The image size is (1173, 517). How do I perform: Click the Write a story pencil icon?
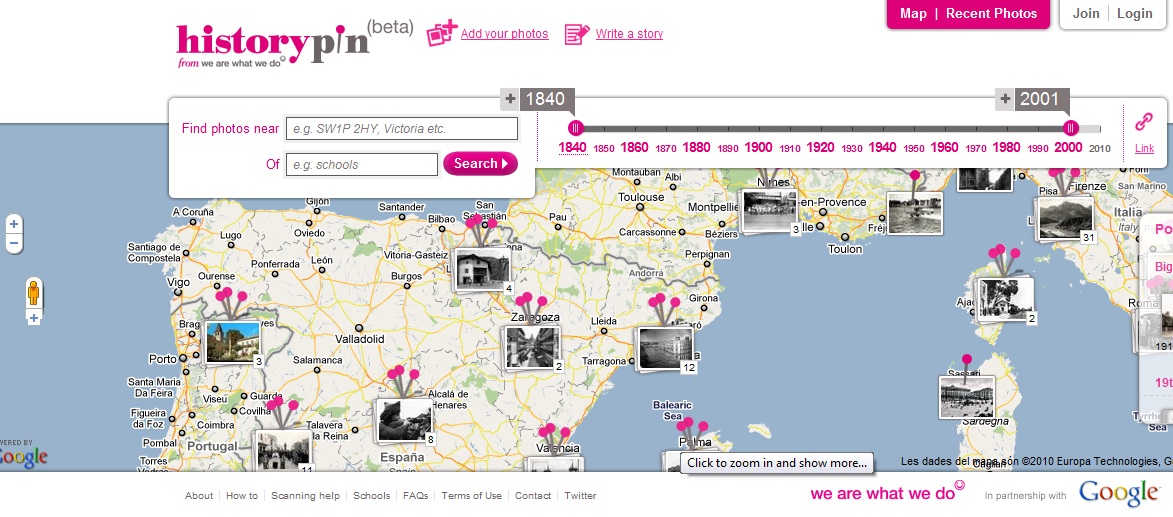[x=577, y=34]
